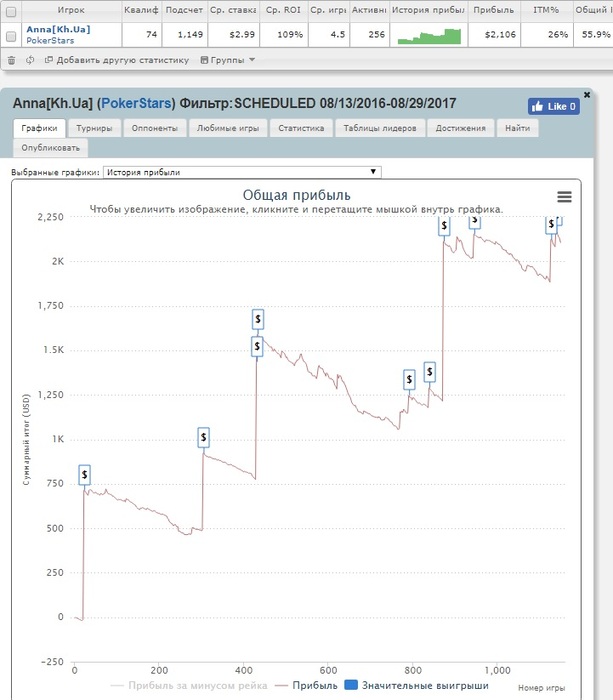
Task: Toggle the header select-all checkbox
Action: coord(11,11)
